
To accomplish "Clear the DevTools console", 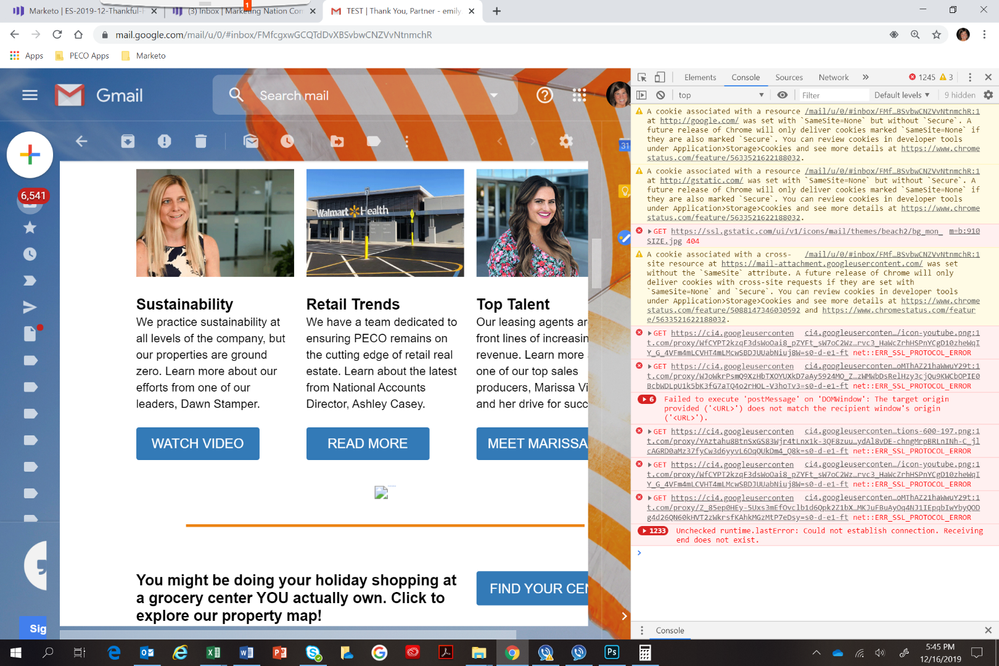I will point(661,95).
